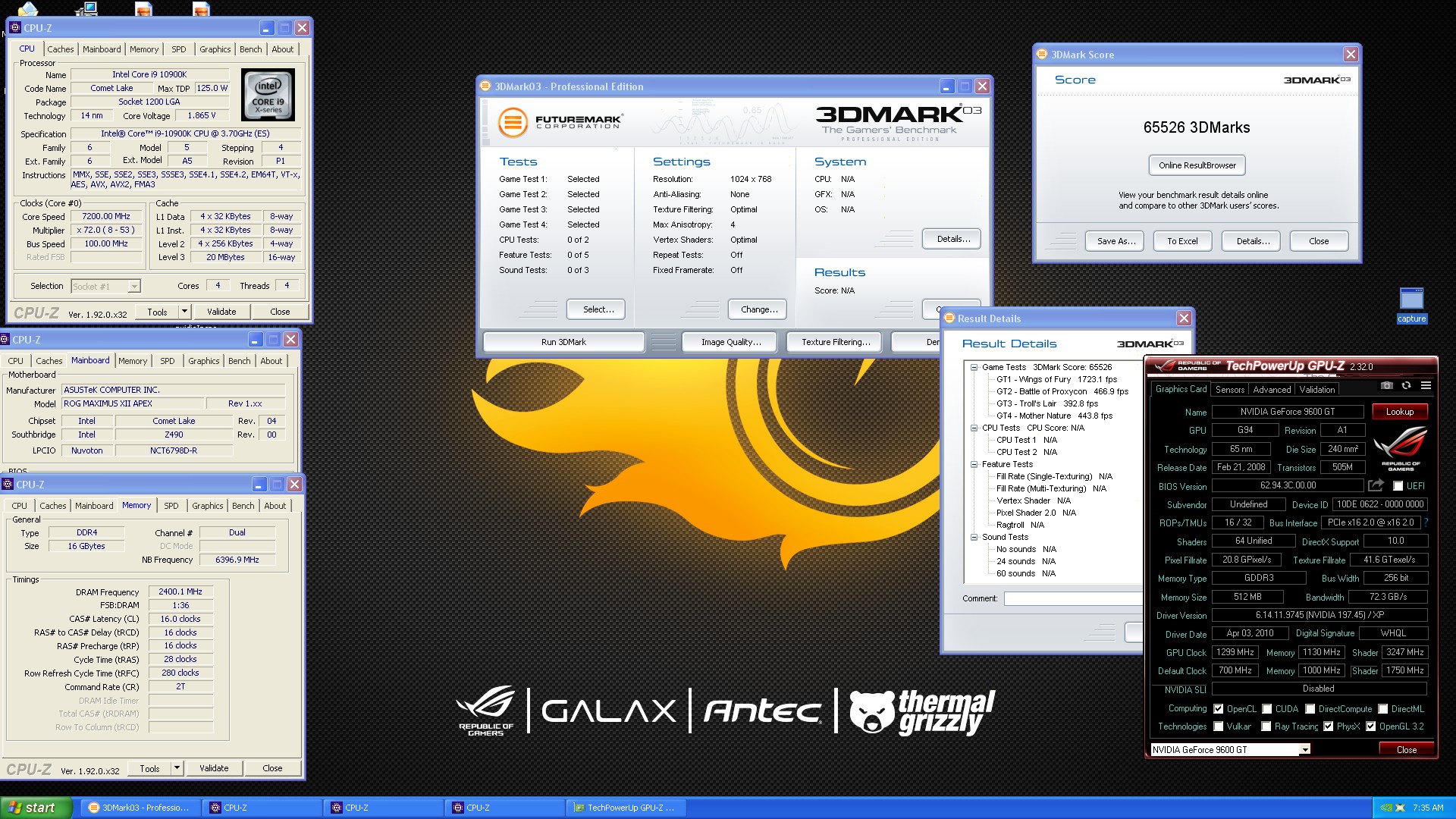Click the GPU-Z screenshot camera icon
This screenshot has height=819, width=1456.
(x=1387, y=386)
